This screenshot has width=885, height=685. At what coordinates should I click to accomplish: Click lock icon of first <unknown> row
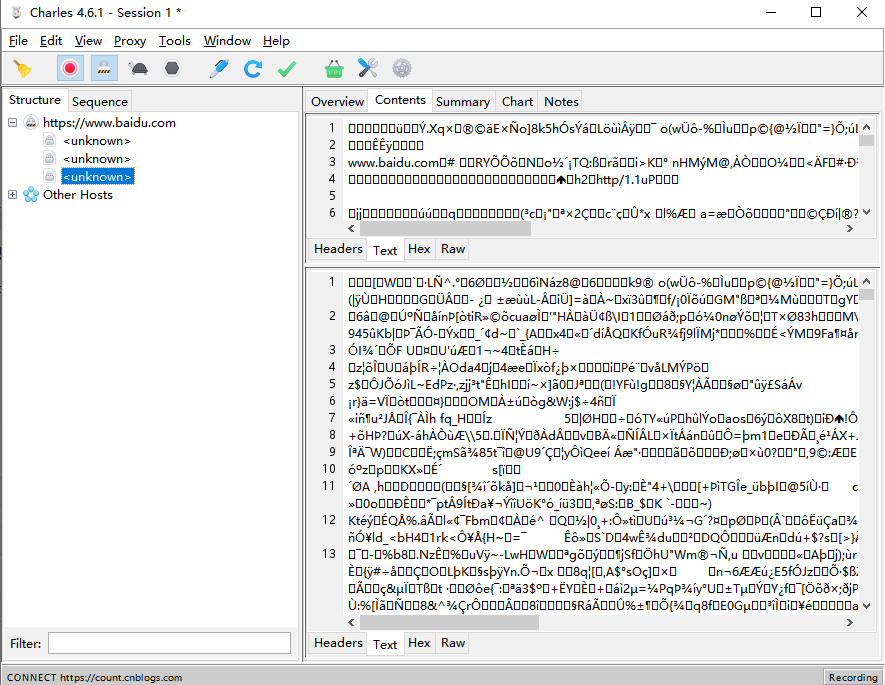(x=50, y=140)
